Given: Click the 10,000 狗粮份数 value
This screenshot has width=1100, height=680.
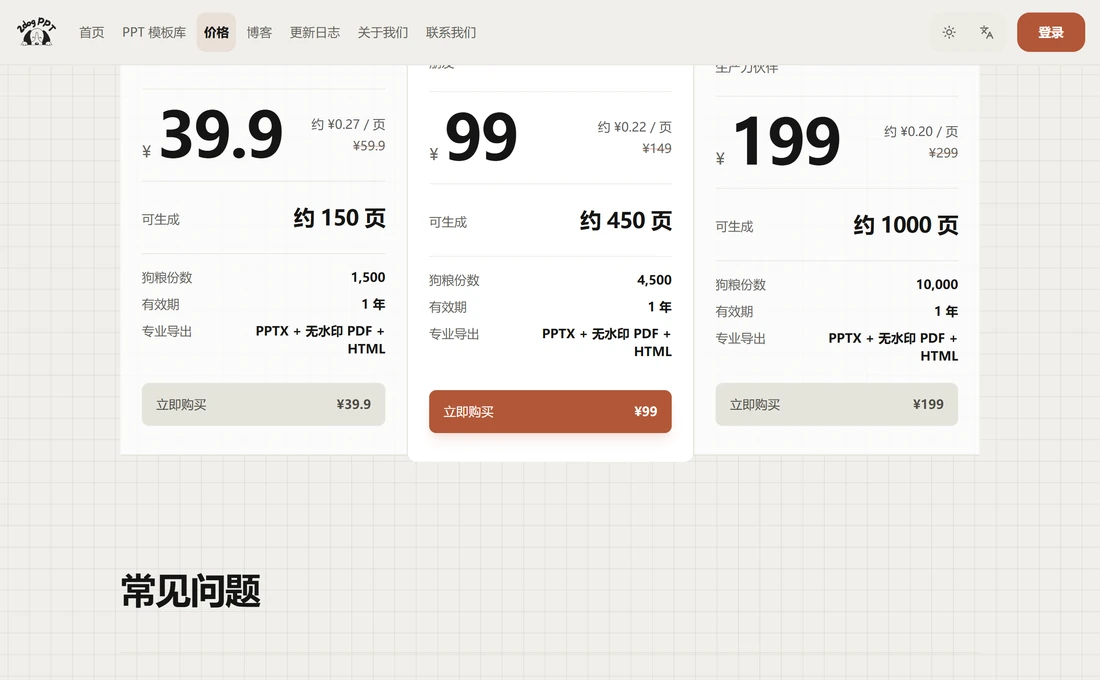Looking at the screenshot, I should tap(937, 284).
